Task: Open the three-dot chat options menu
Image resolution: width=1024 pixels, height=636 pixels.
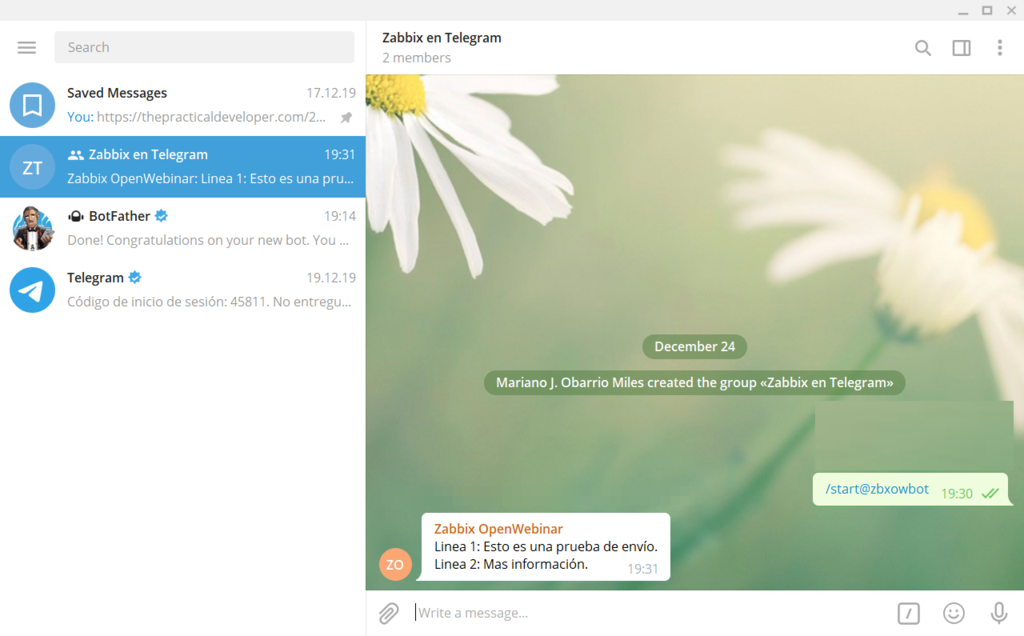Action: [x=999, y=48]
